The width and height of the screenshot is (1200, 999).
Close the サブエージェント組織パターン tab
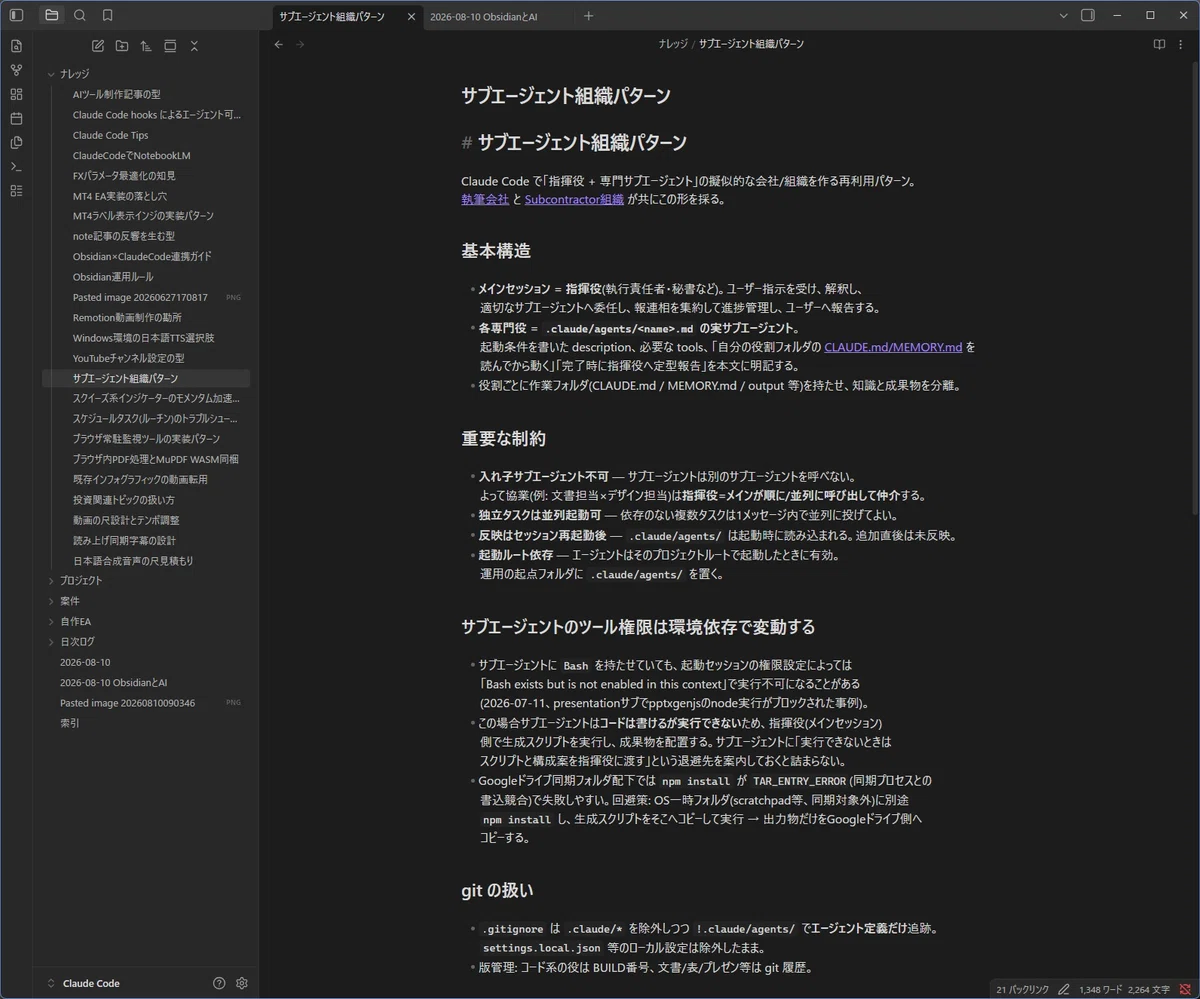pyautogui.click(x=411, y=16)
